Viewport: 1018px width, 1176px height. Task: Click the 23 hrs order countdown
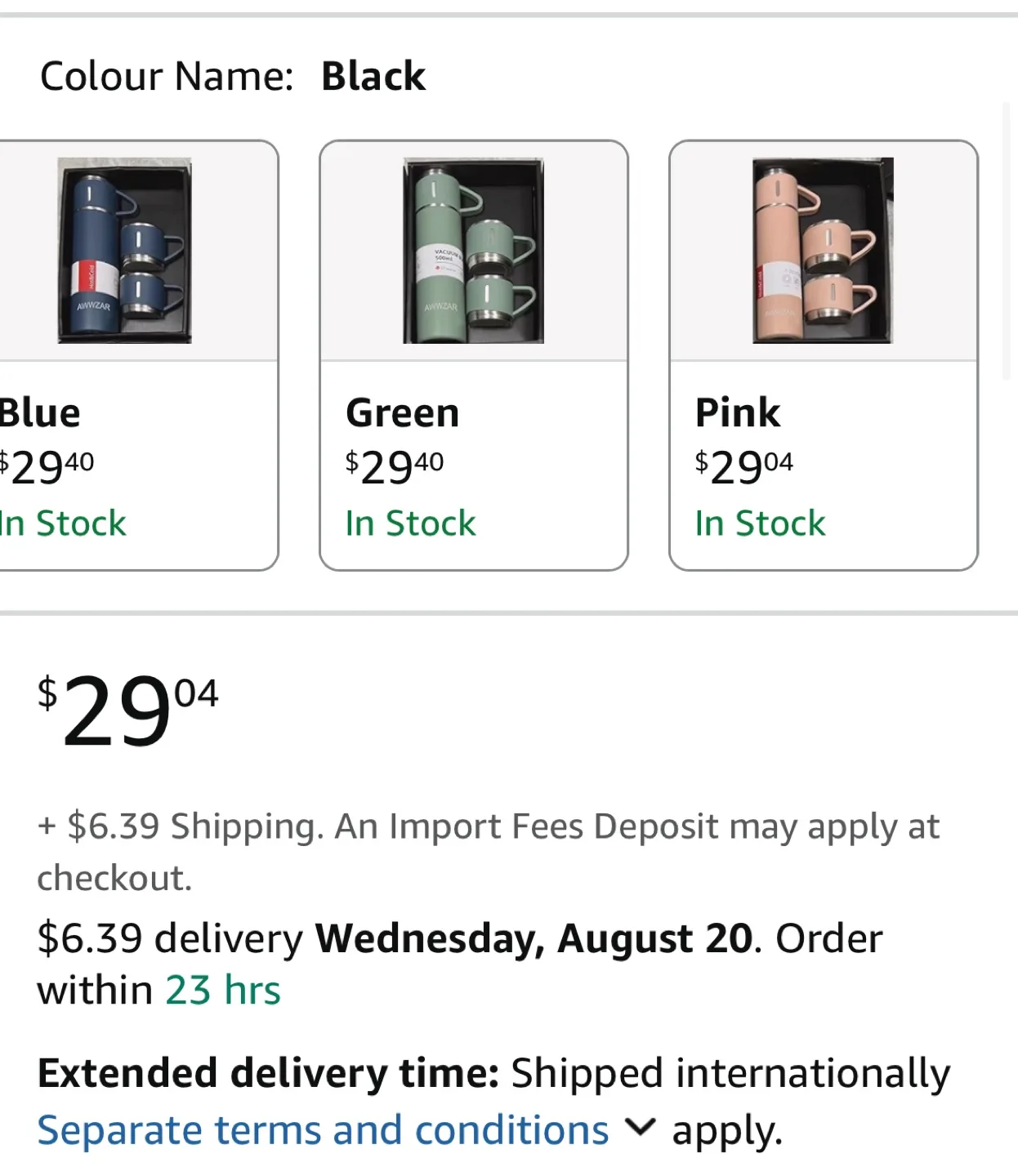(x=223, y=991)
